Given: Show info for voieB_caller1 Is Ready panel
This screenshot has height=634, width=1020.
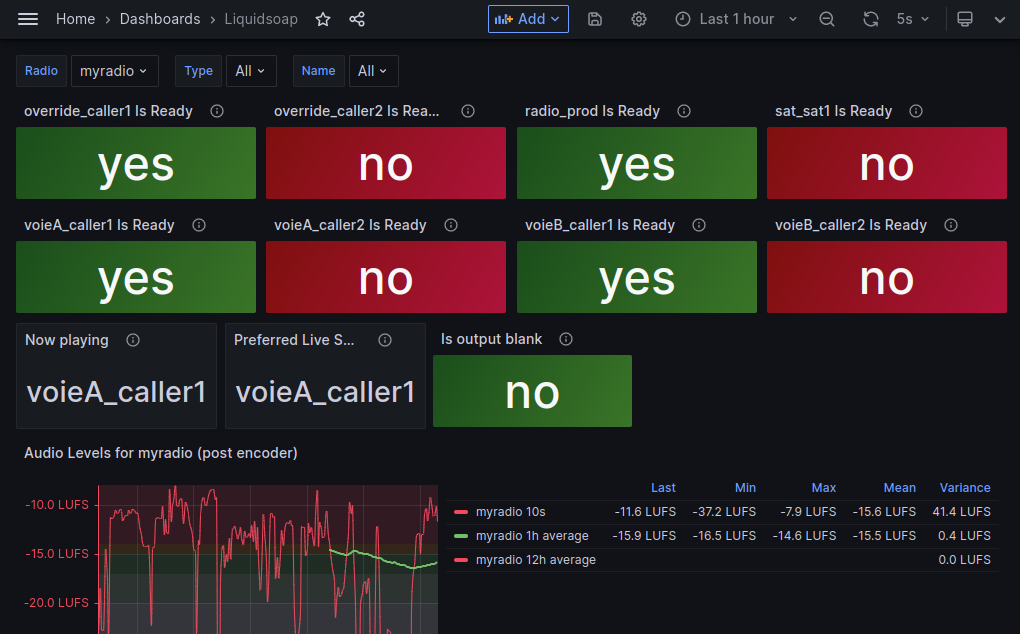Looking at the screenshot, I should pyautogui.click(x=699, y=225).
